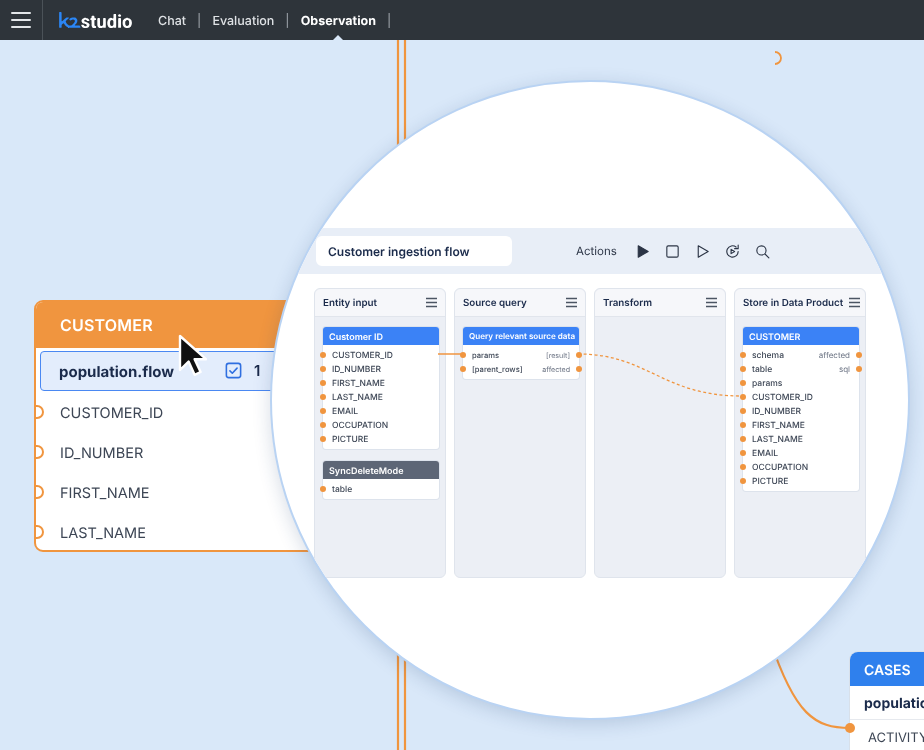
Task: Click EMAIL port in Customer ID actor
Action: pos(323,411)
